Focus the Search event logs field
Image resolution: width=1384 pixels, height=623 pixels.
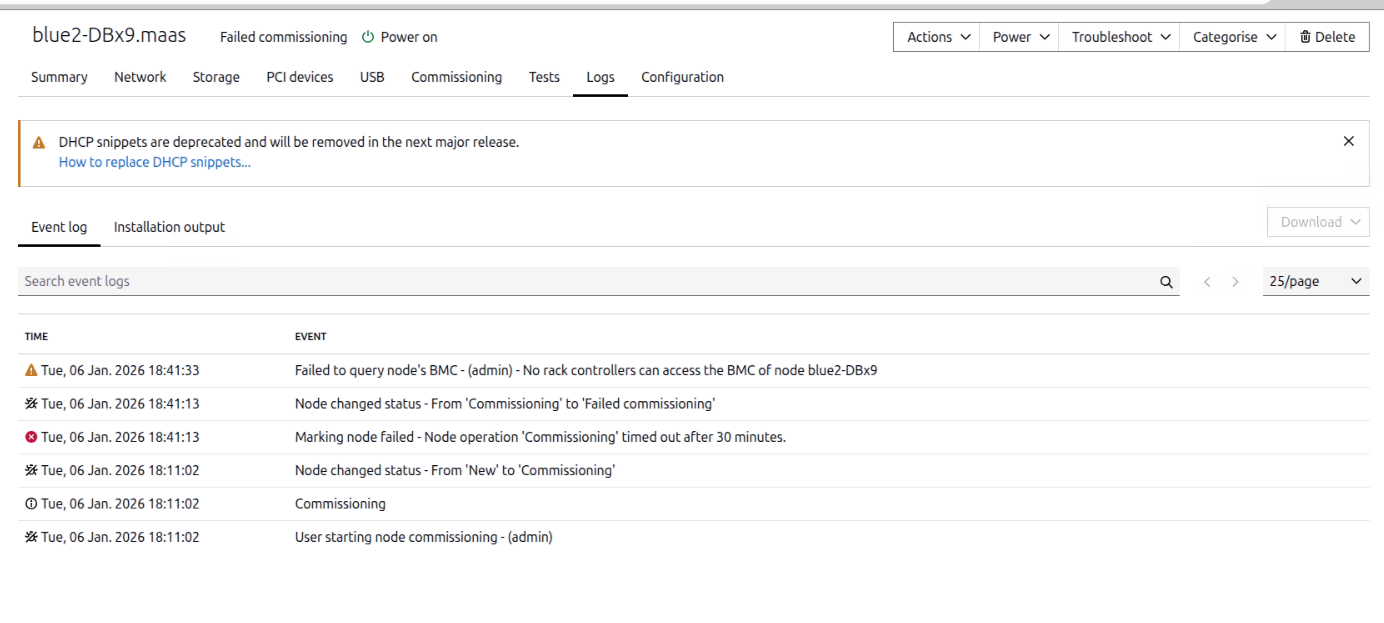click(x=580, y=282)
